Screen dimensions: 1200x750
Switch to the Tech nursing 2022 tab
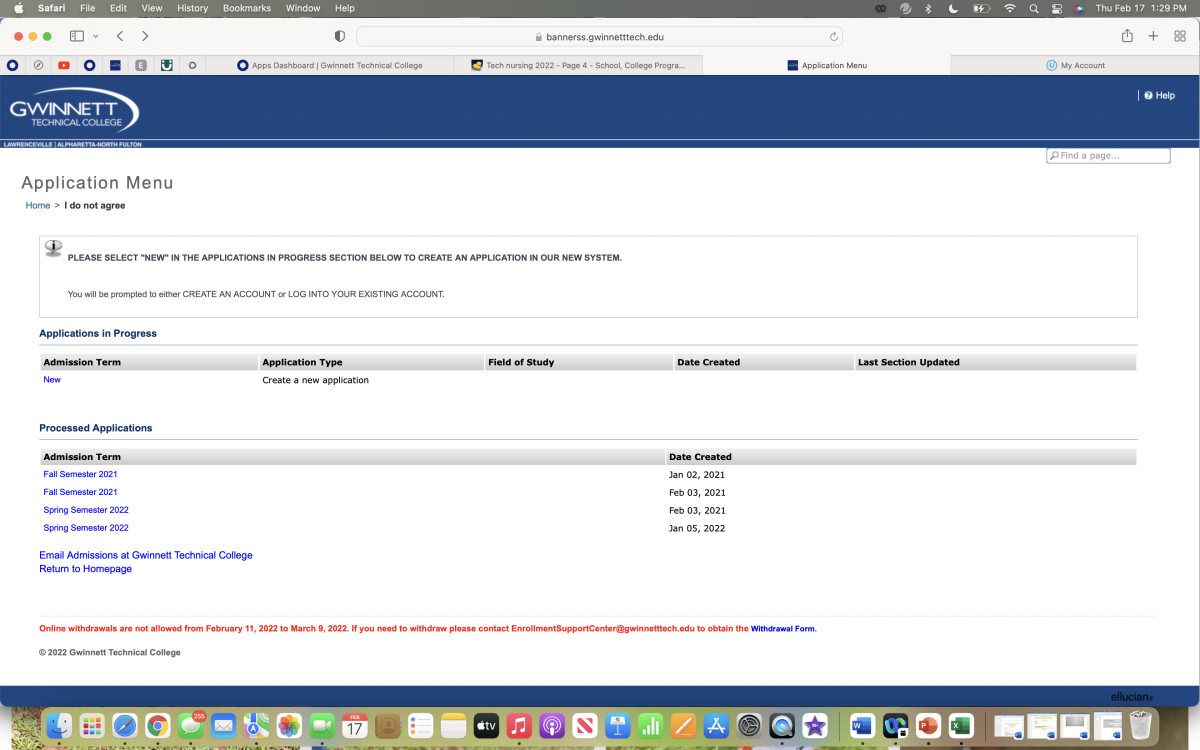578,65
